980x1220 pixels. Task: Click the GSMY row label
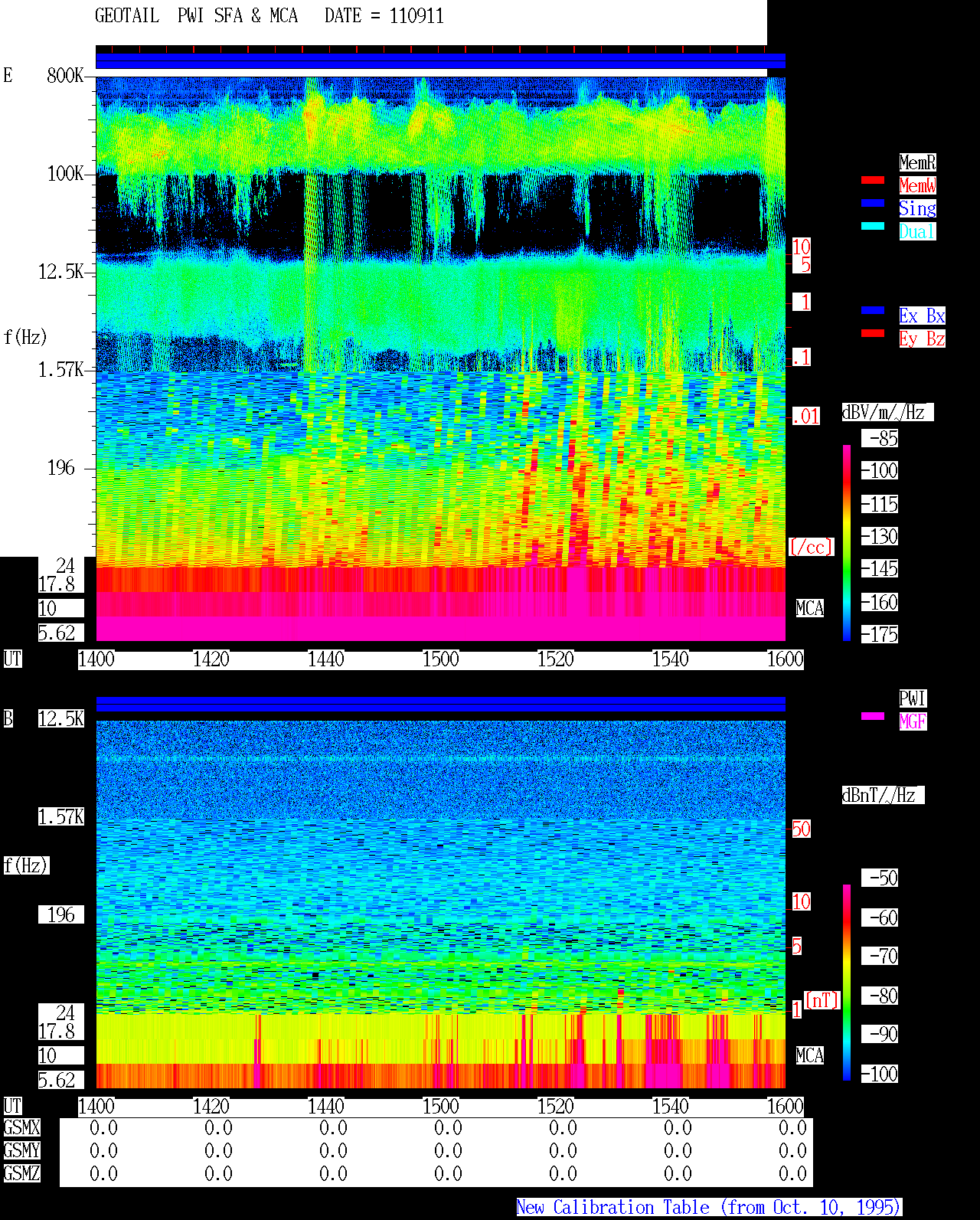click(21, 1150)
